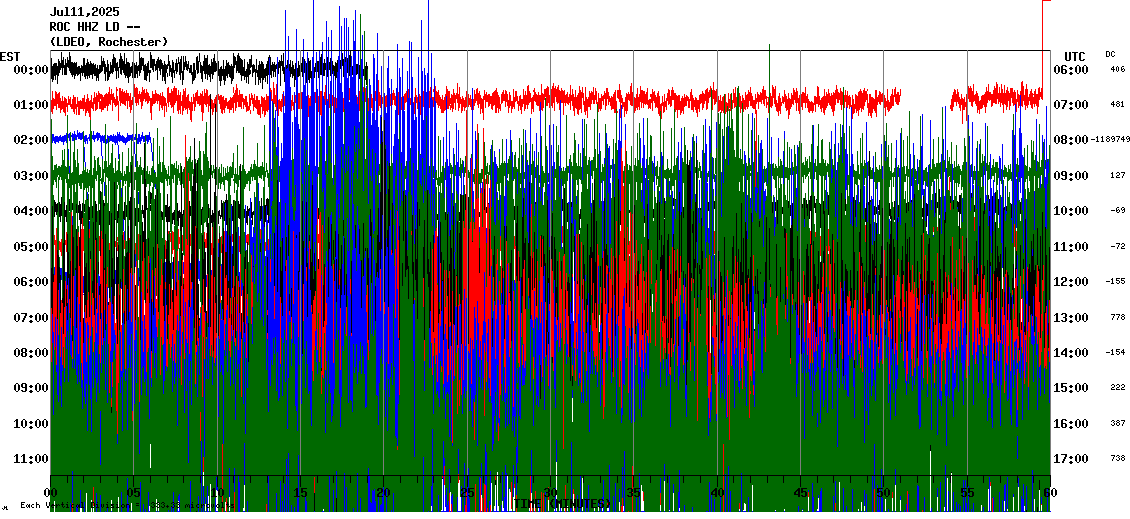Click the DC value 481

pos(1118,105)
